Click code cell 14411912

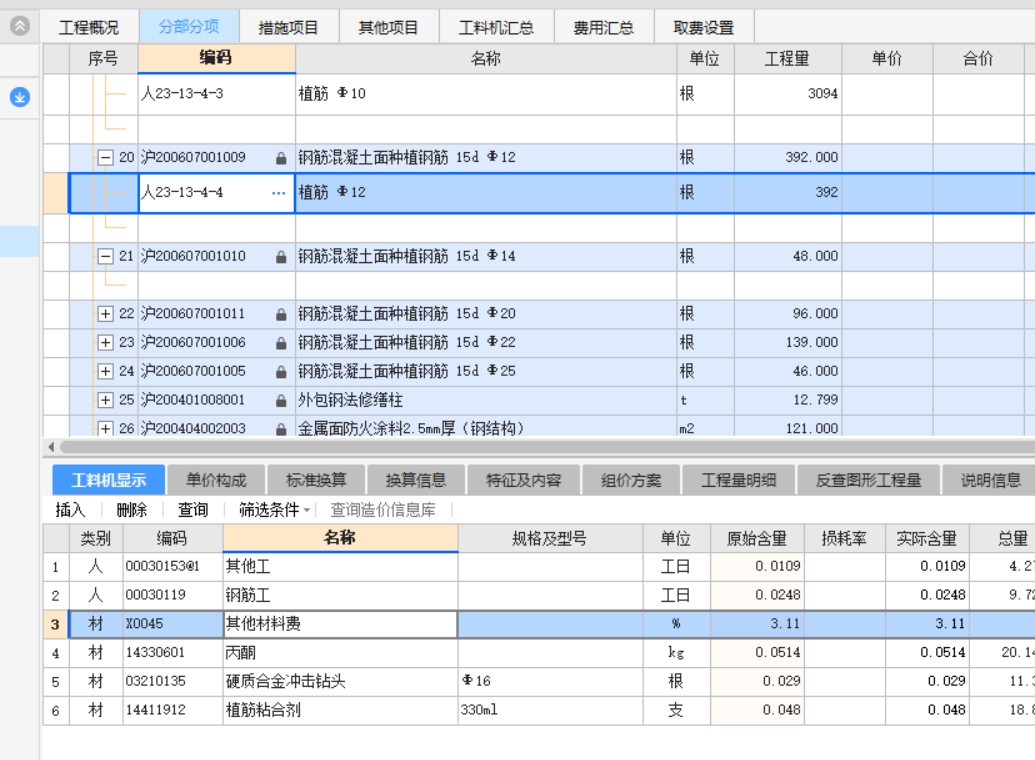tap(172, 710)
